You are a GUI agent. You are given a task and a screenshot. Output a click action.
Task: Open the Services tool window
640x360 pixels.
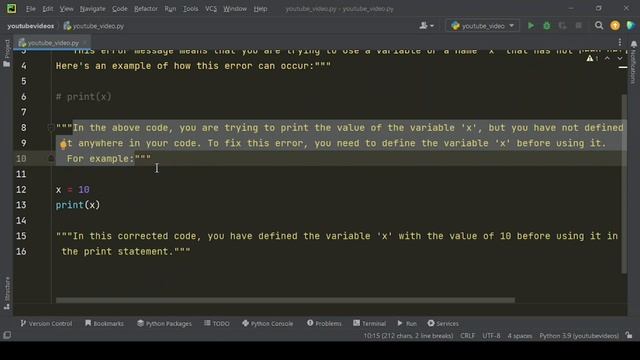(x=443, y=323)
